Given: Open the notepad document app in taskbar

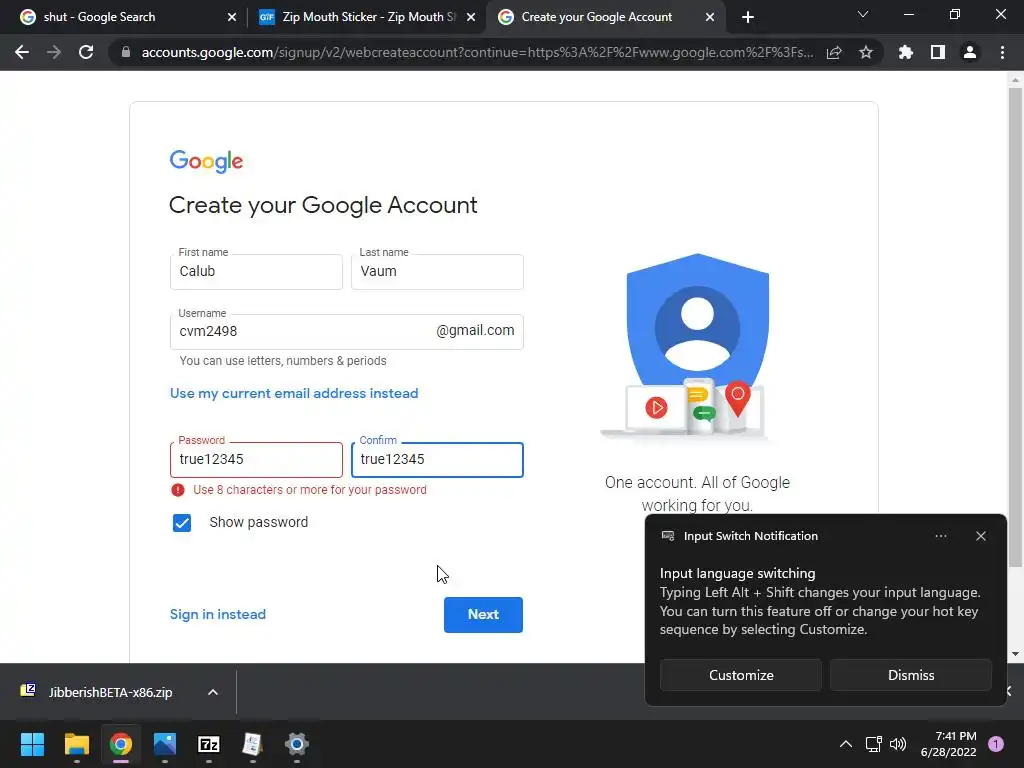Looking at the screenshot, I should pos(253,744).
